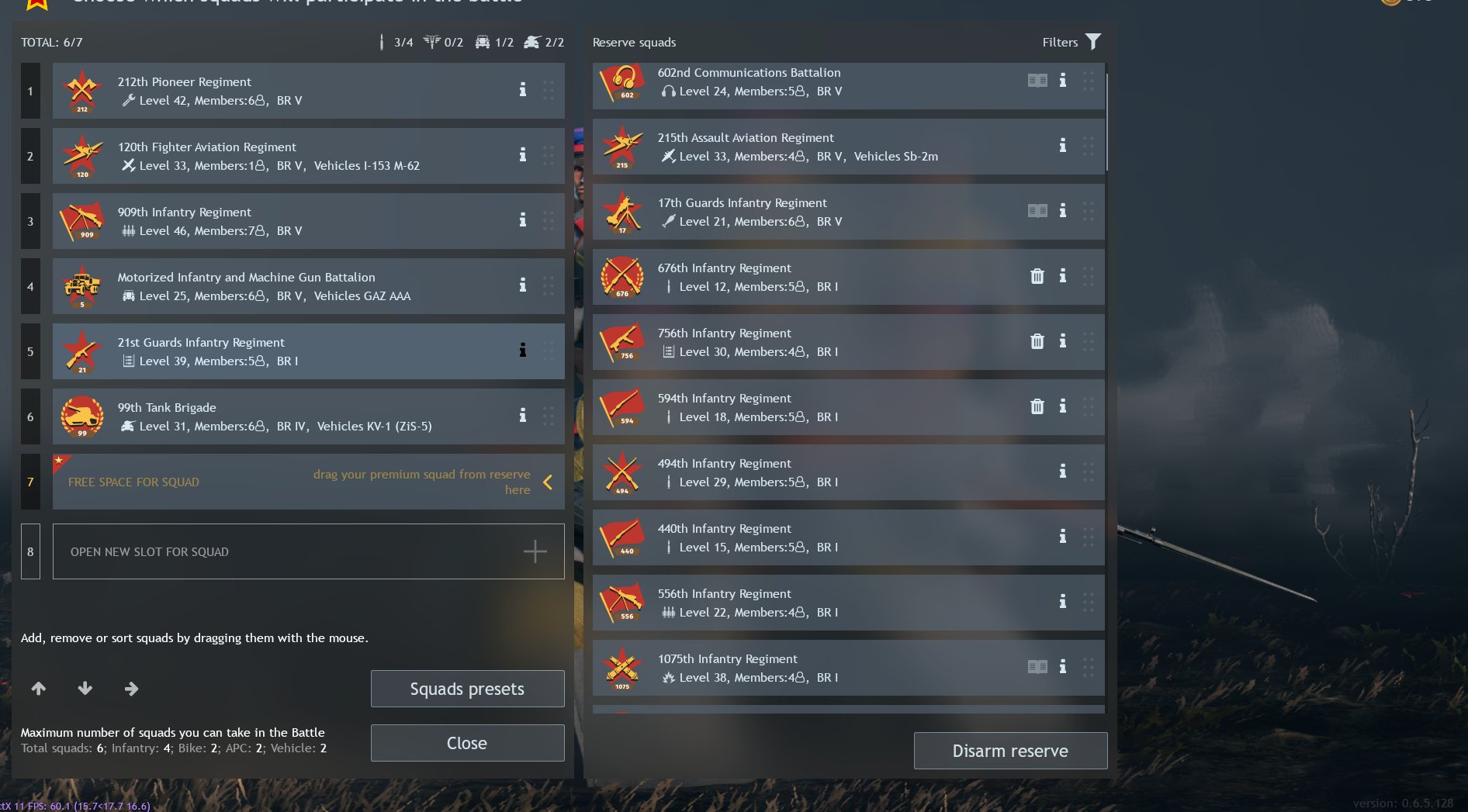
Task: Select the 21st Guards Infantry Regiment row
Action: point(308,351)
